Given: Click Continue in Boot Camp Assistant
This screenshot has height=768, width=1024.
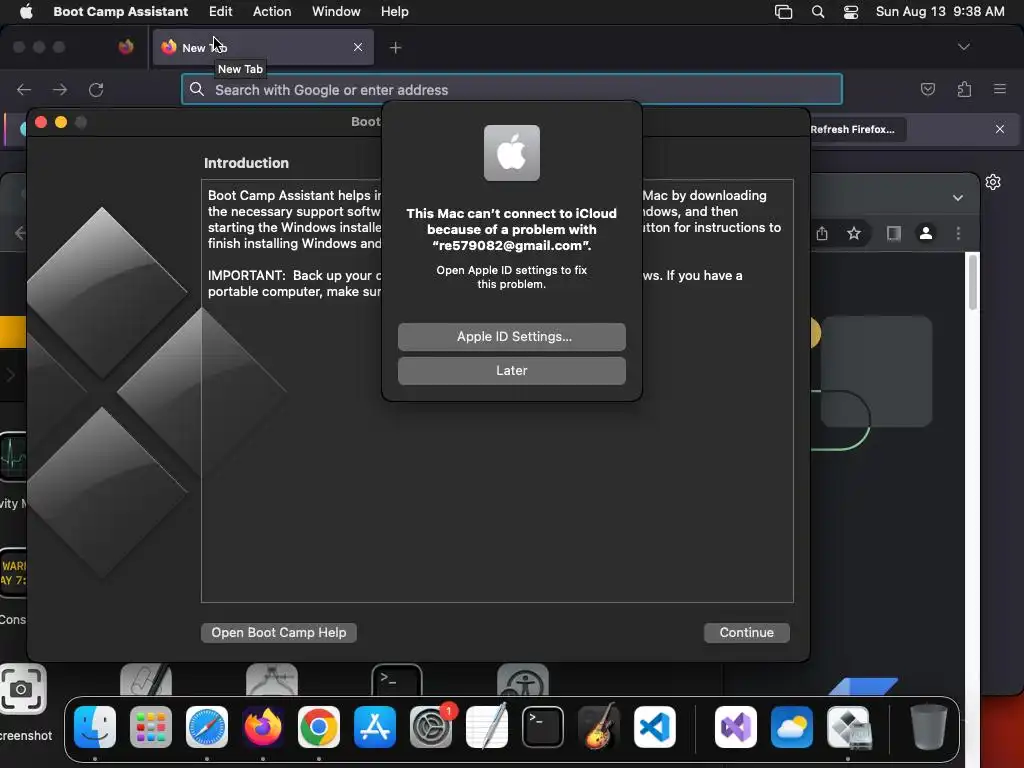Looking at the screenshot, I should pos(746,632).
